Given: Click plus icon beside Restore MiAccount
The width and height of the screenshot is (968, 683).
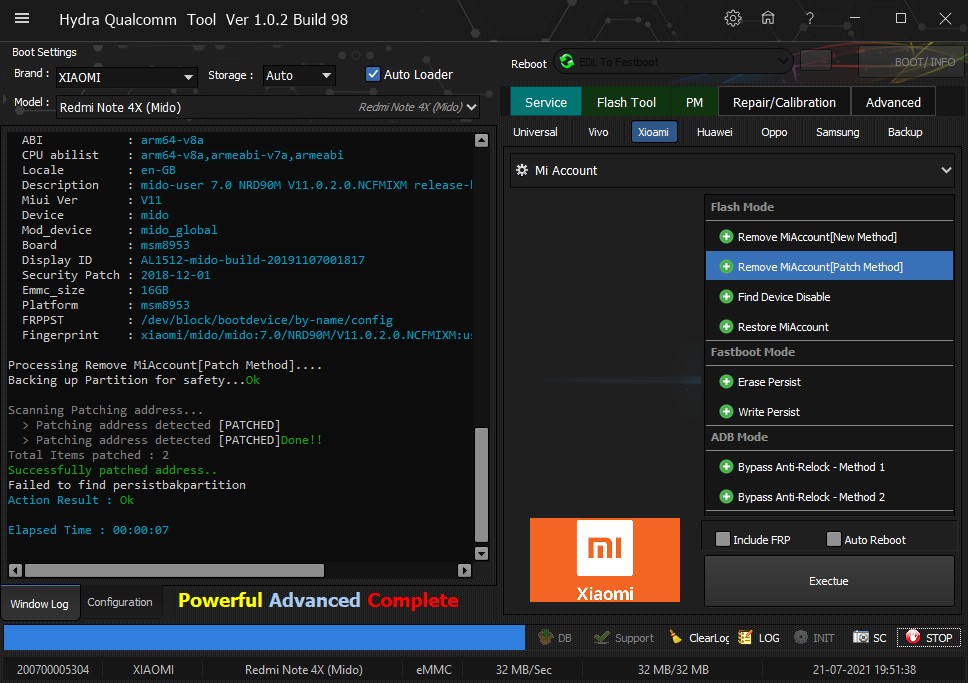Looking at the screenshot, I should pyautogui.click(x=726, y=327).
